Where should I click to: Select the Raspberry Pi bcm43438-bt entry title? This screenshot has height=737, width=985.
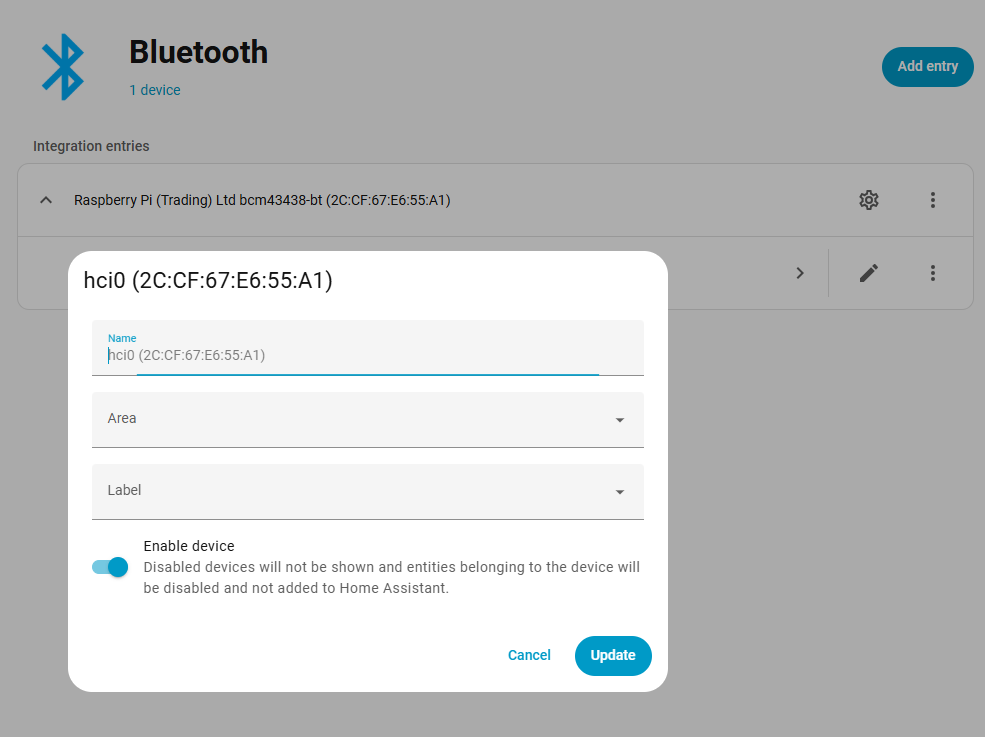point(262,200)
